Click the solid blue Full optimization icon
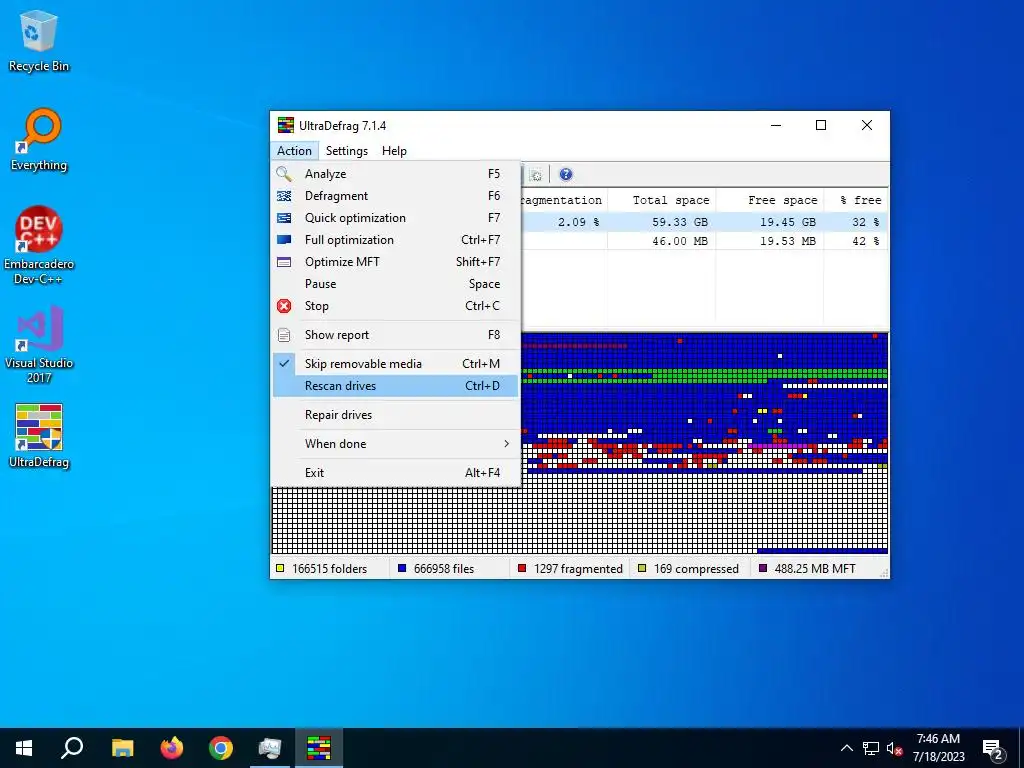 pos(284,240)
